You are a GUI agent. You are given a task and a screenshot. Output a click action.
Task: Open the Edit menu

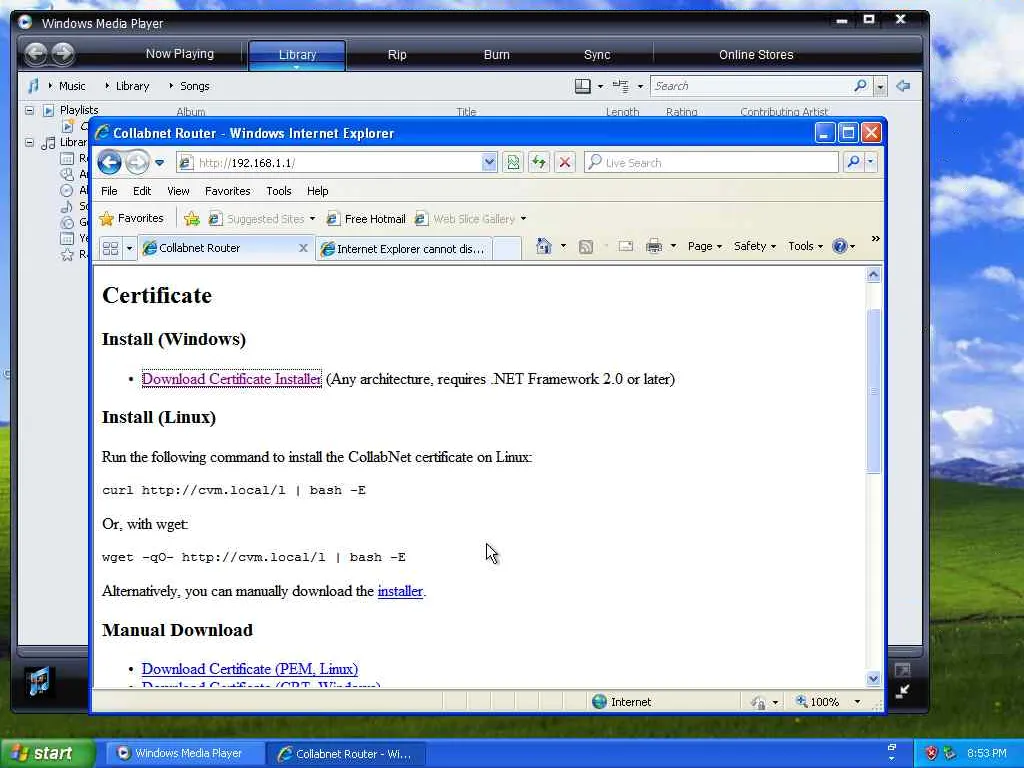(x=142, y=191)
